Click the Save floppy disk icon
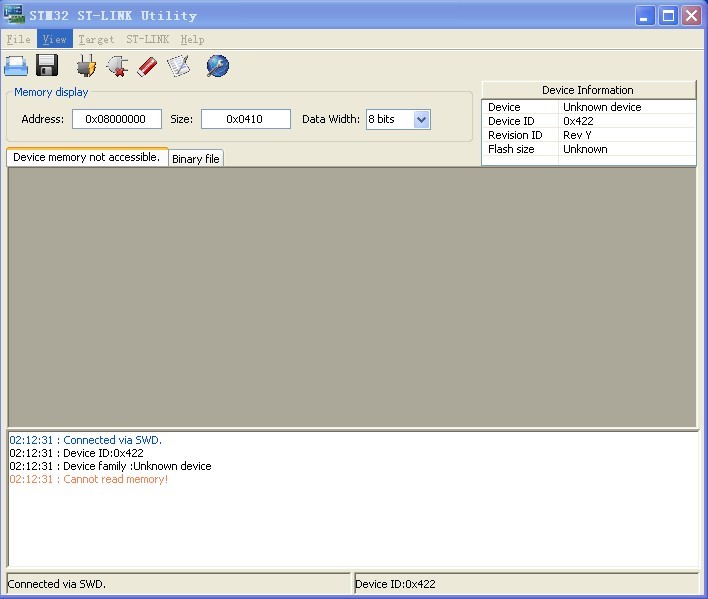The height and width of the screenshot is (599, 708). (47, 65)
